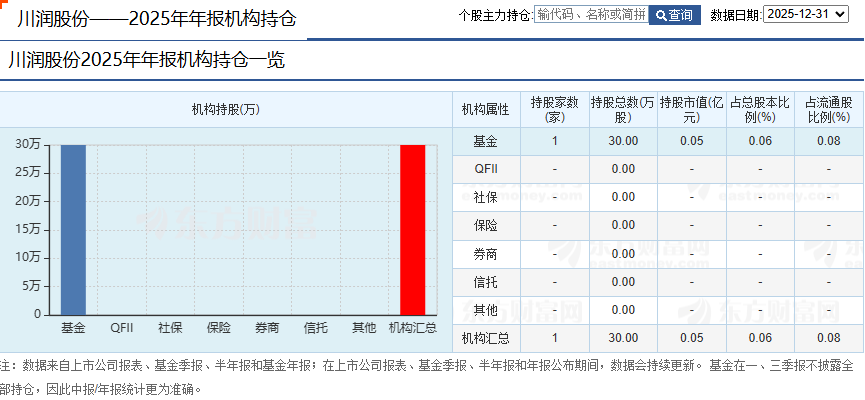Select the heading 川润股份2025年年报机构持仓一览
The image size is (865, 400).
[146, 60]
